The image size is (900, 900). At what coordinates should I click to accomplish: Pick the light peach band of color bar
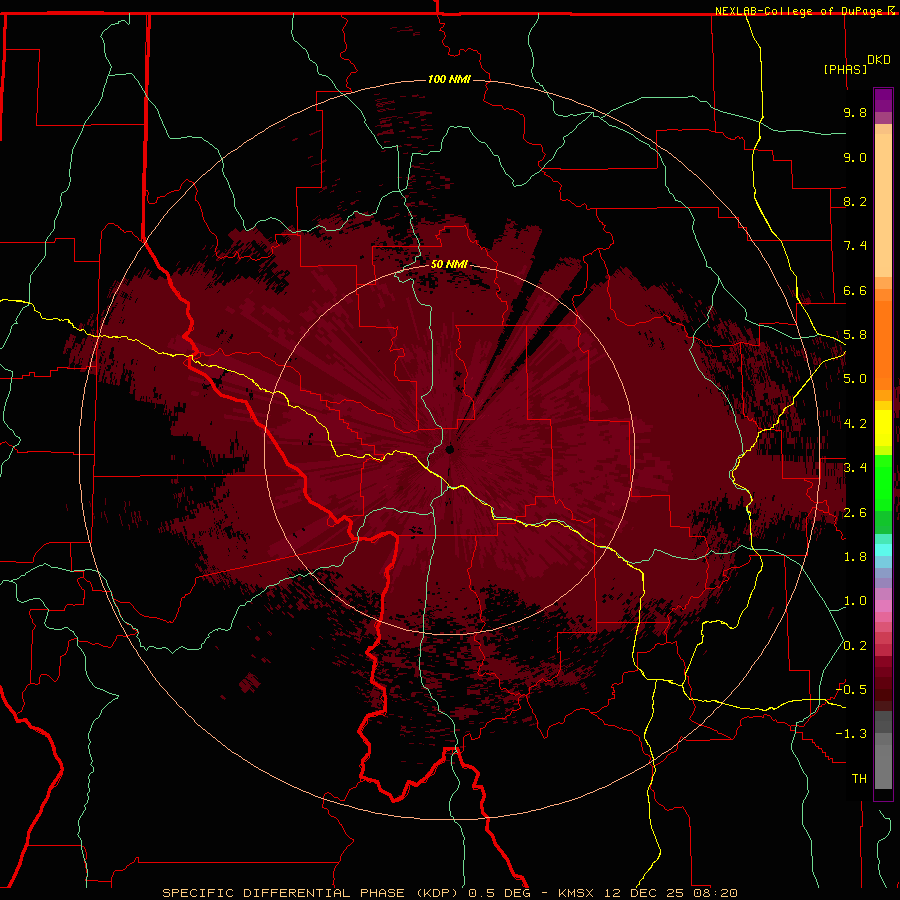(883, 205)
